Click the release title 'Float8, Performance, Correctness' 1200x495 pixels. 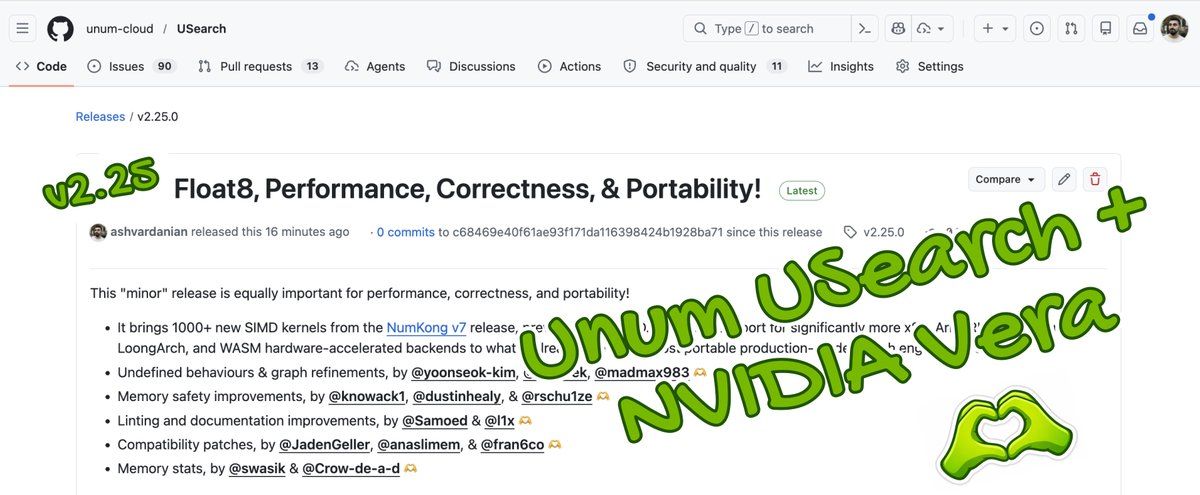[x=467, y=188]
